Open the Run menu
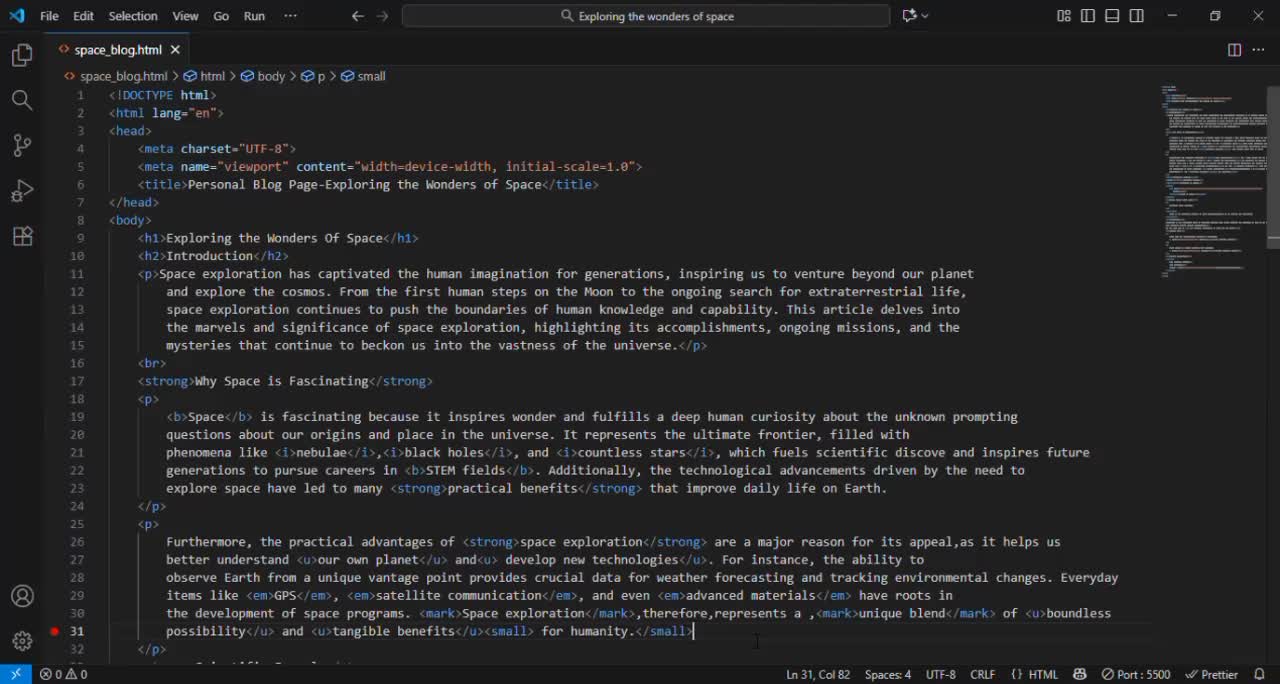Screen dimensions: 1280x684 254,16
